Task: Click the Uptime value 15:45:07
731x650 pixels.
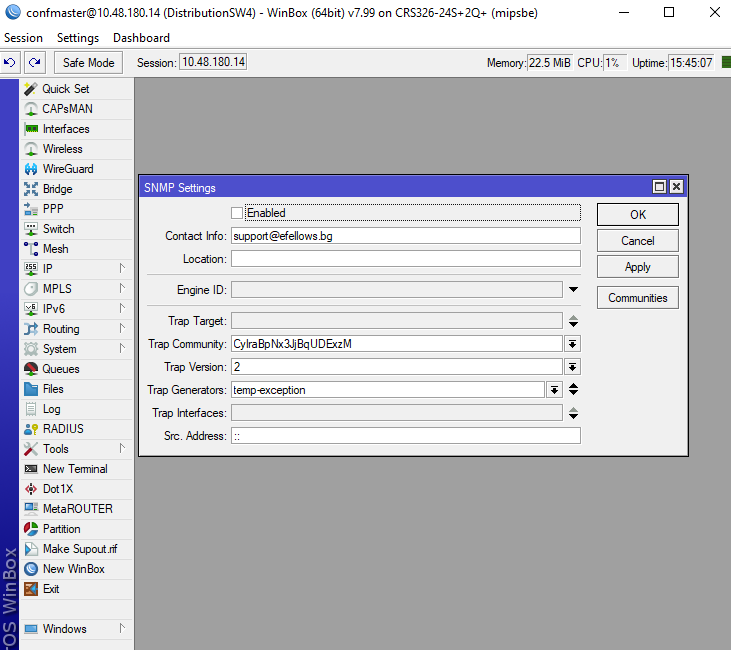Action: (691, 62)
